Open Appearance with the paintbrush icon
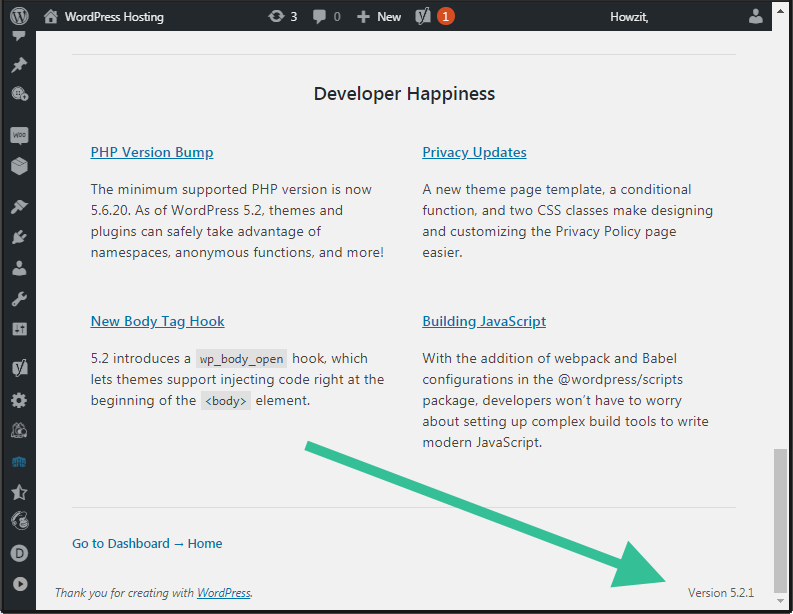Image resolution: width=793 pixels, height=614 pixels. coord(19,207)
